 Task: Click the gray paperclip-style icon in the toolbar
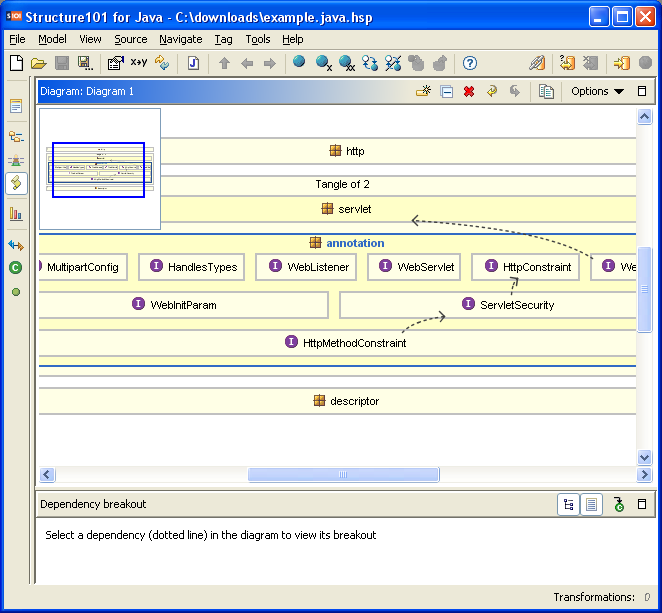pyautogui.click(x=537, y=63)
